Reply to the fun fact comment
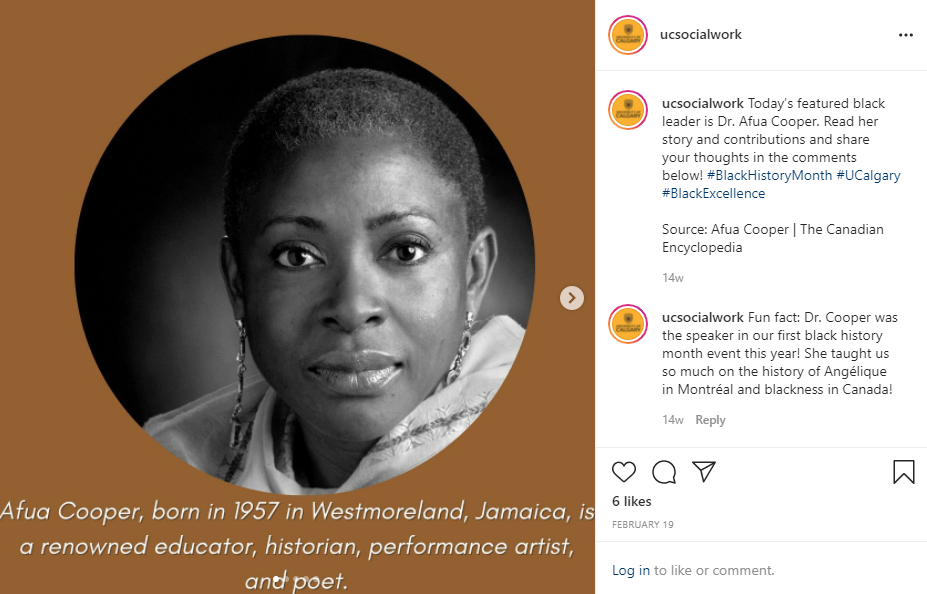 [x=710, y=420]
